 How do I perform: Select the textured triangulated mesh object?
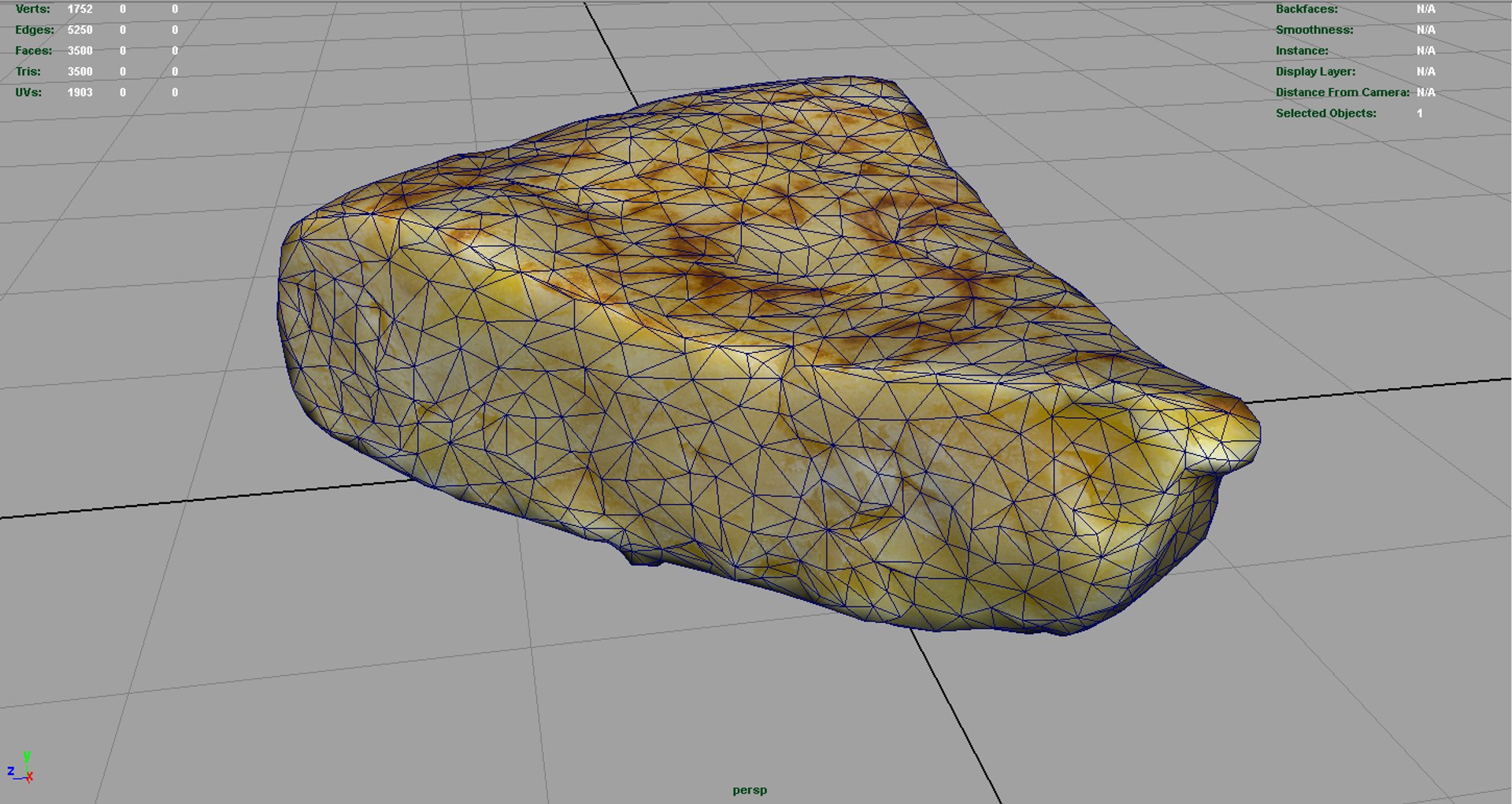click(768, 354)
